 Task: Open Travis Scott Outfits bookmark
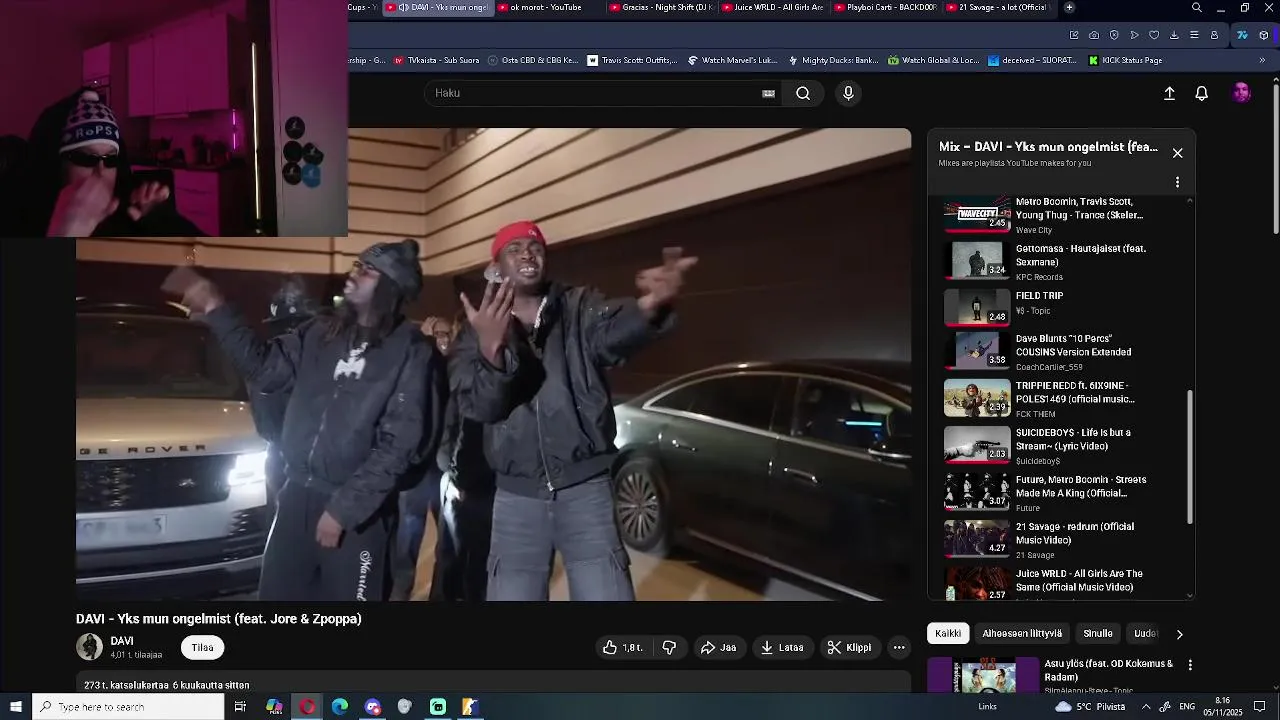(632, 60)
